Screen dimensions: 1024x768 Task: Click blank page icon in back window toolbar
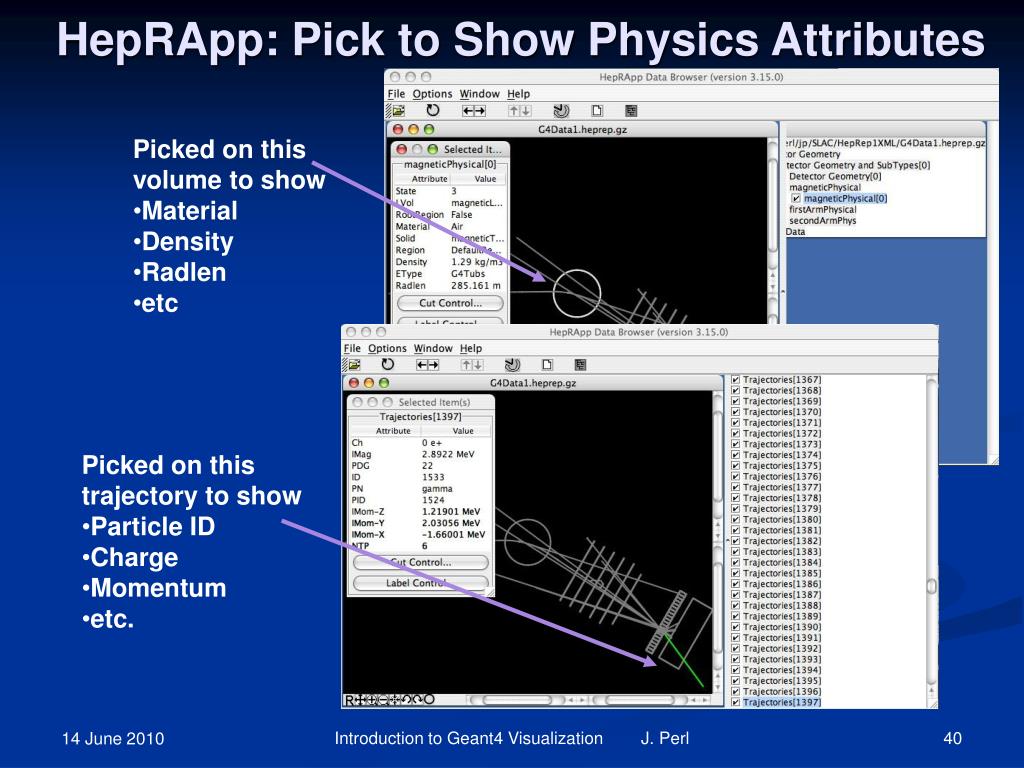[x=597, y=110]
